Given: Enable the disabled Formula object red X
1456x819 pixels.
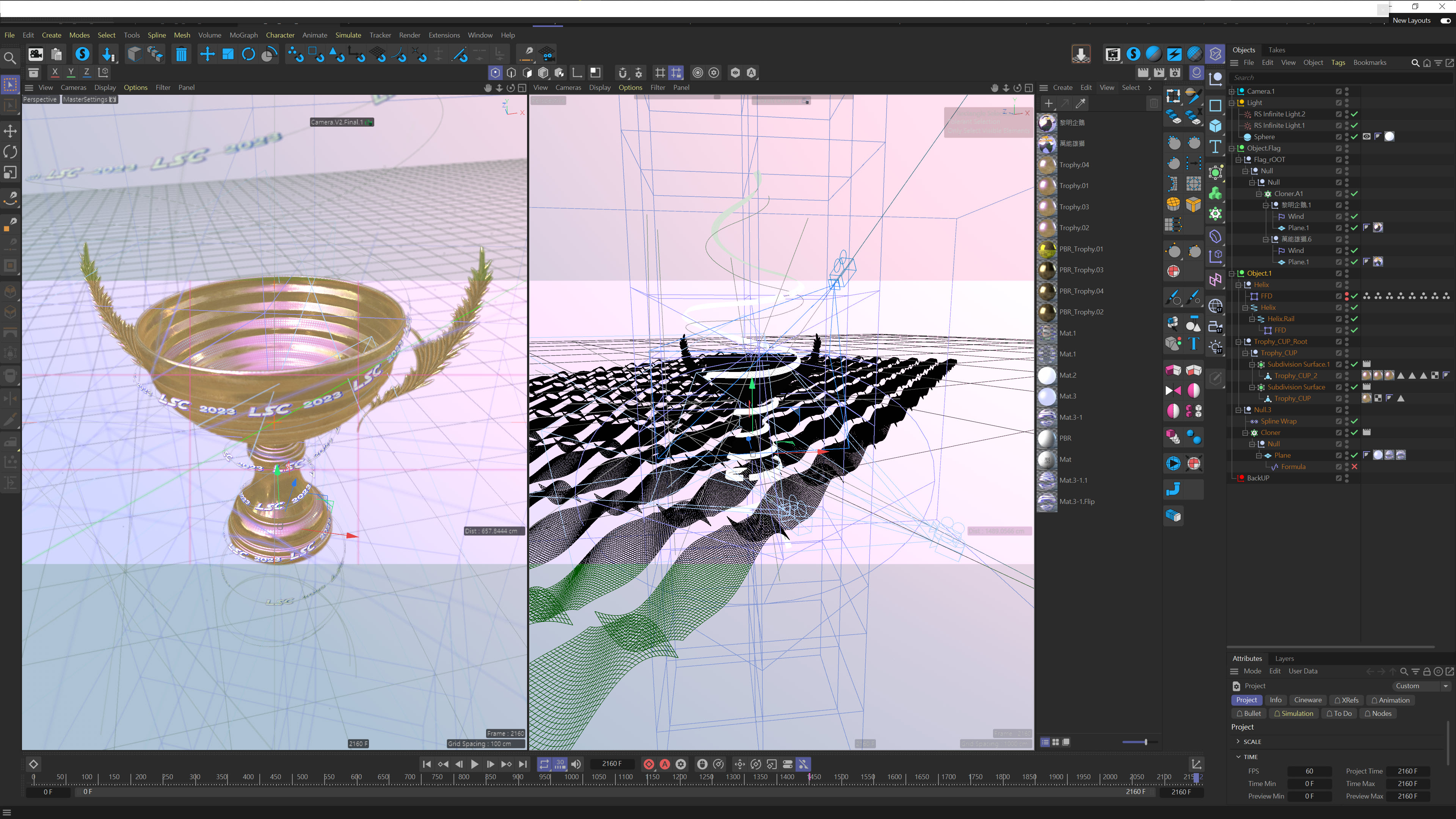Looking at the screenshot, I should [x=1354, y=467].
